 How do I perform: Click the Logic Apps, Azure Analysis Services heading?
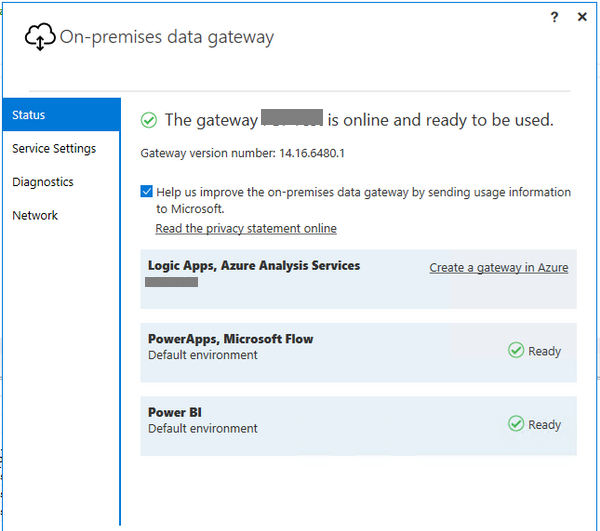[x=254, y=266]
